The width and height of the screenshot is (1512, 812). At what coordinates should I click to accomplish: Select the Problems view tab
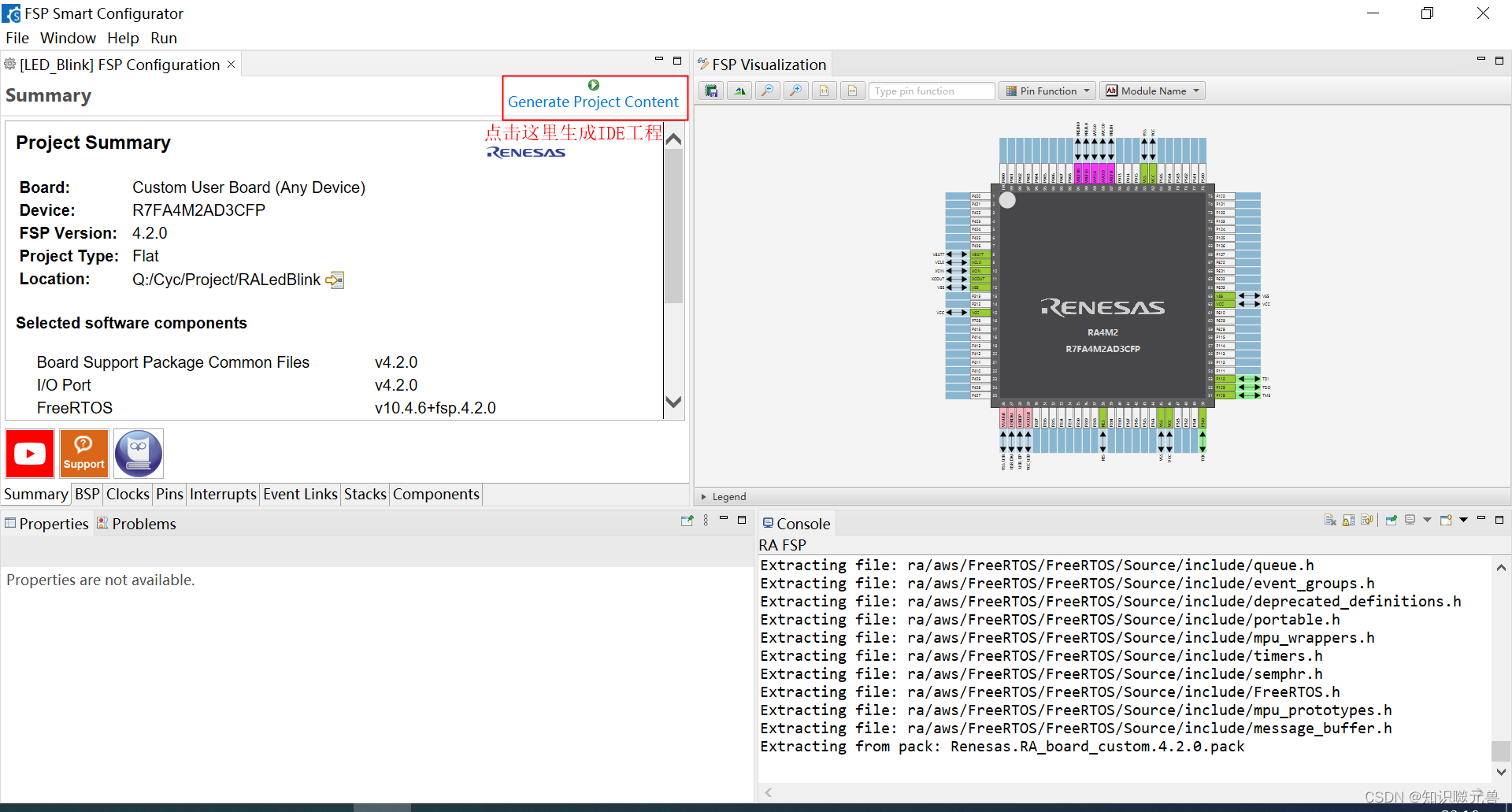tap(136, 524)
